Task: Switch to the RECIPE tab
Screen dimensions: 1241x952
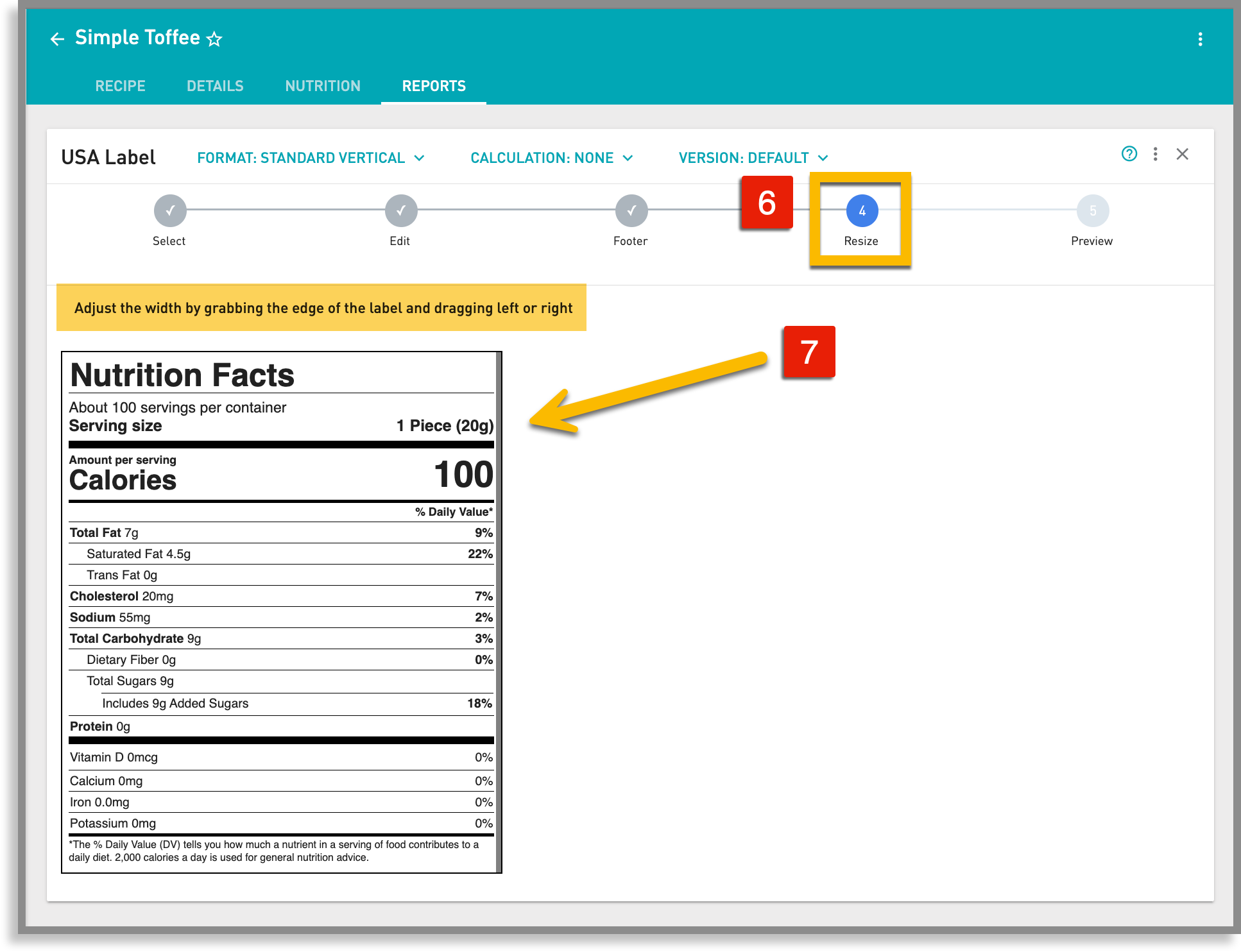Action: tap(120, 85)
